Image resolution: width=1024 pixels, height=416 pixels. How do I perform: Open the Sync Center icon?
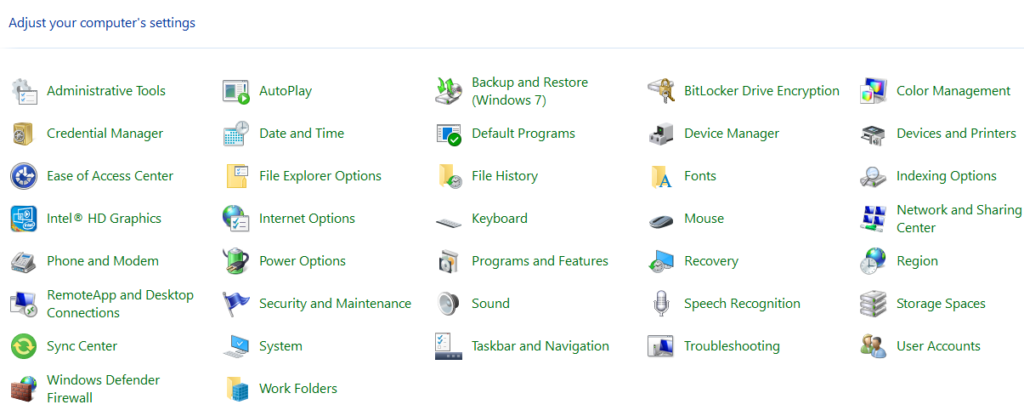coord(24,346)
